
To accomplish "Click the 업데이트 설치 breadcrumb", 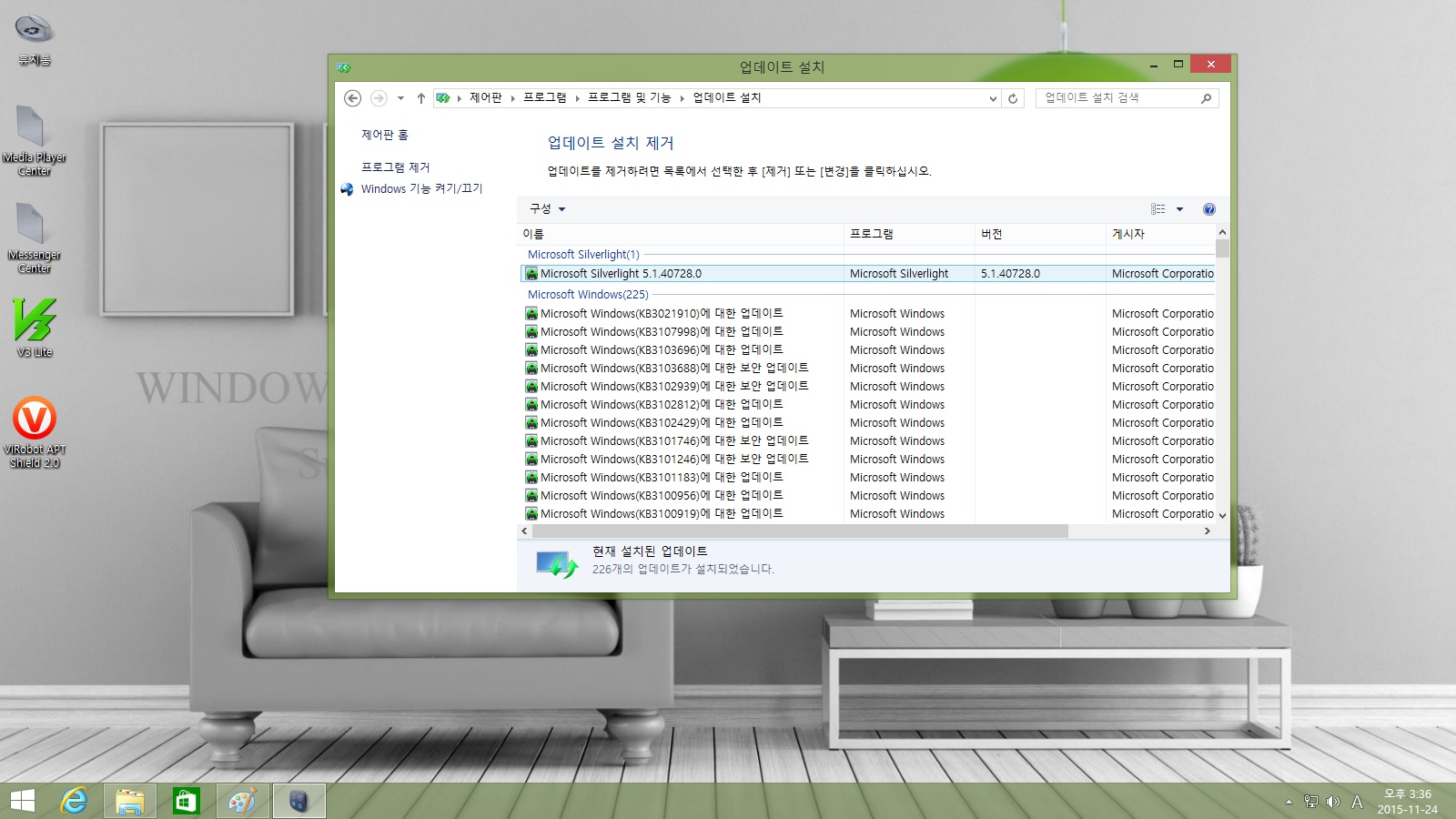I will coord(727,98).
